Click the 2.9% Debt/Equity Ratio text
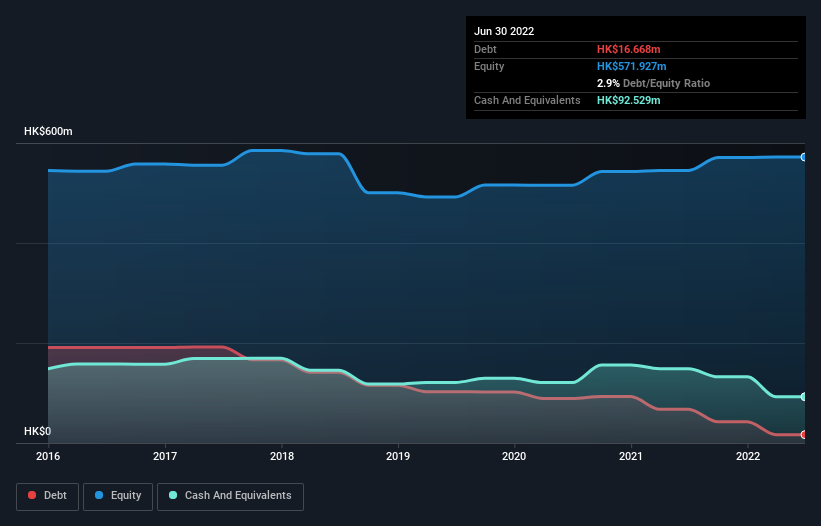The height and width of the screenshot is (526, 821). point(653,83)
